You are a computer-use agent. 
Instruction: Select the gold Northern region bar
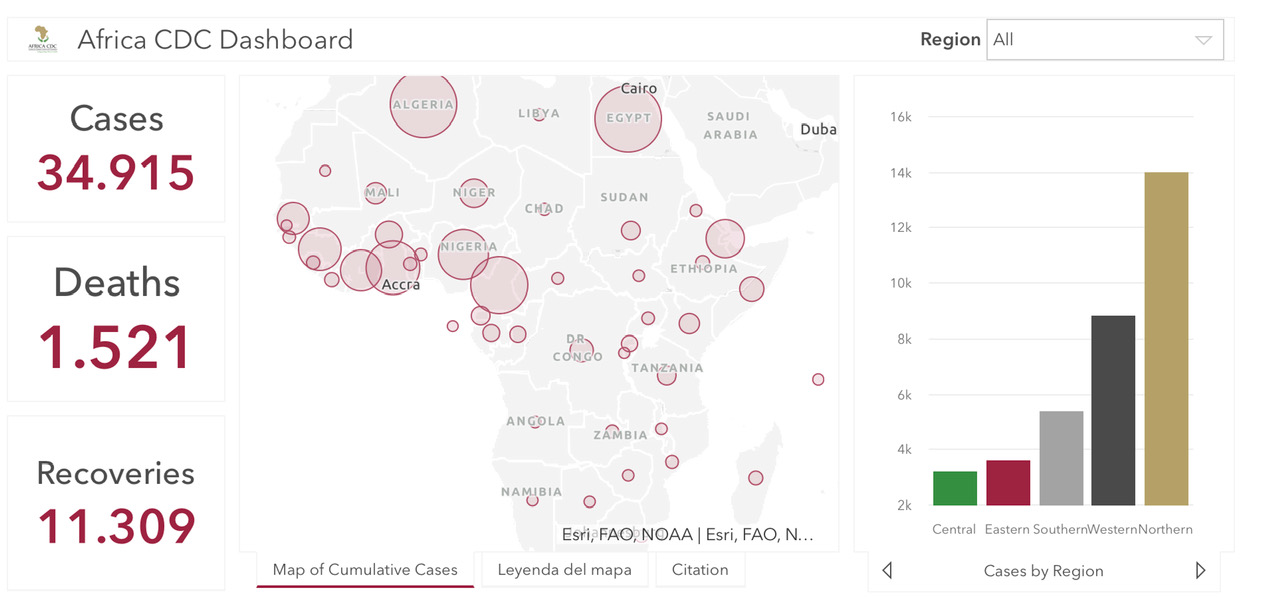(x=1167, y=339)
